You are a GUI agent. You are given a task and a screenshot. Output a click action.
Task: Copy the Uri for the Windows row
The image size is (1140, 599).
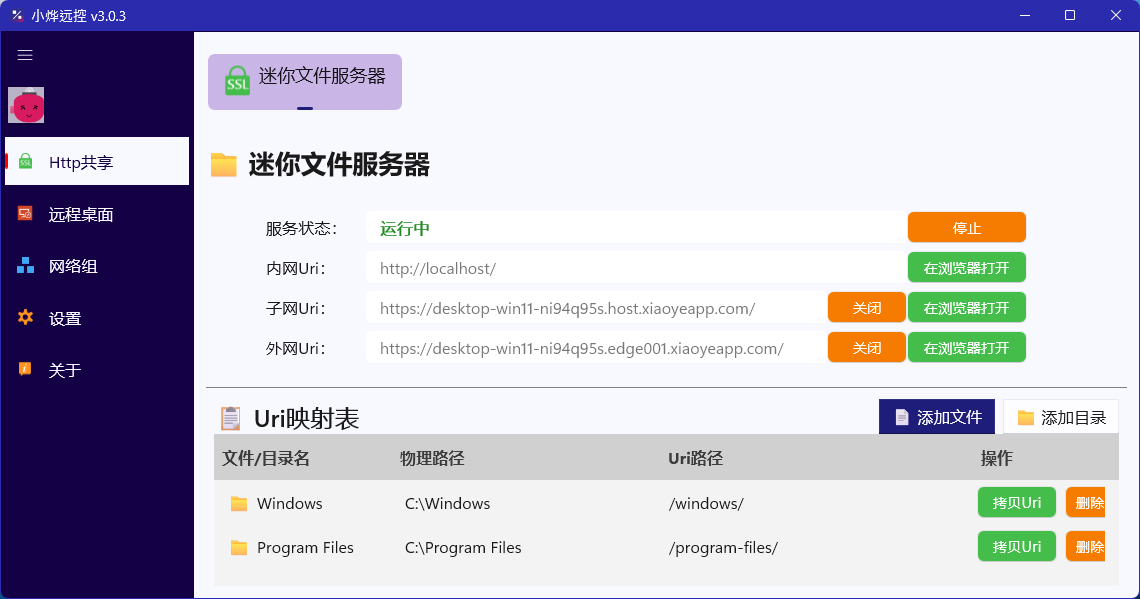tap(1016, 502)
